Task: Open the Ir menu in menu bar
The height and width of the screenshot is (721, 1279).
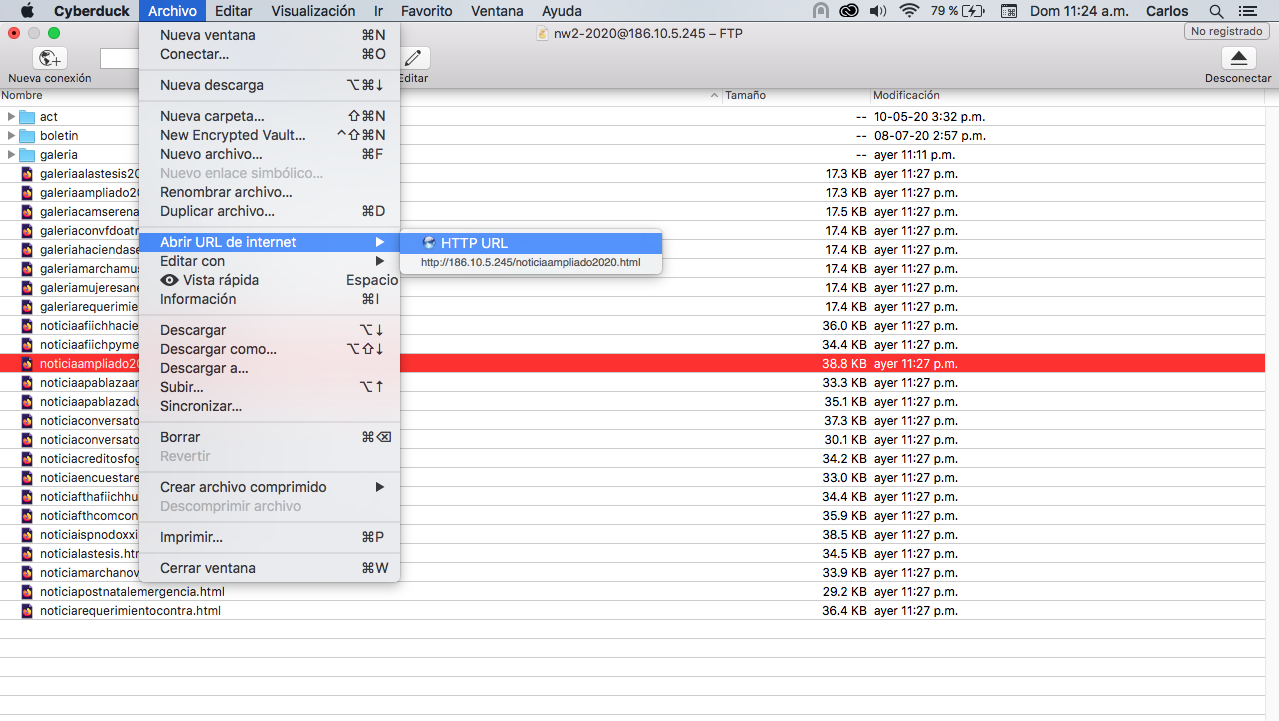Action: point(378,11)
